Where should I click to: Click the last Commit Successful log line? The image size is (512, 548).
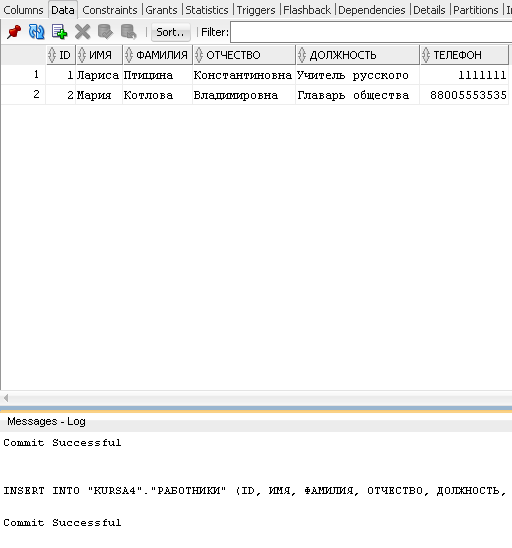pos(62,523)
